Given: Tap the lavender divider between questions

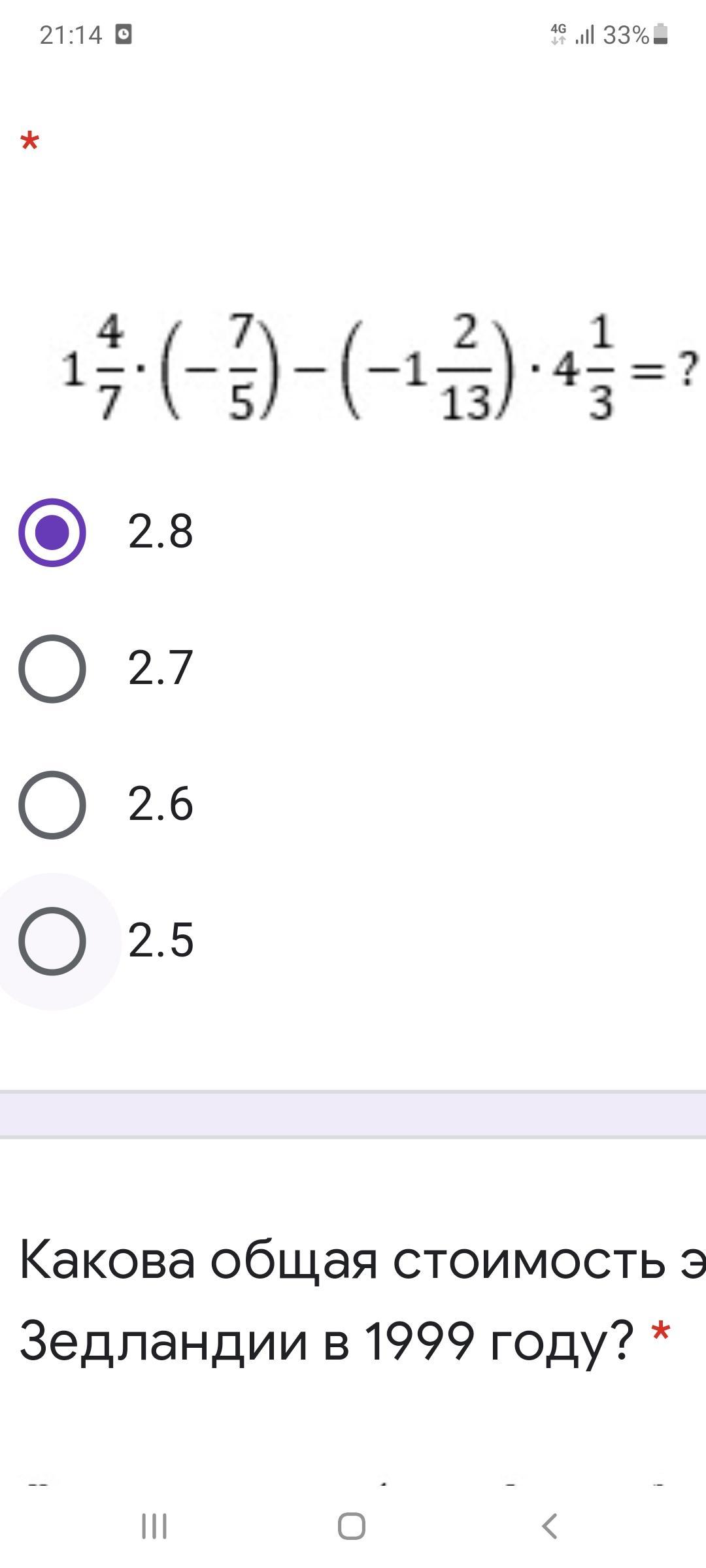Looking at the screenshot, I should tap(353, 1115).
